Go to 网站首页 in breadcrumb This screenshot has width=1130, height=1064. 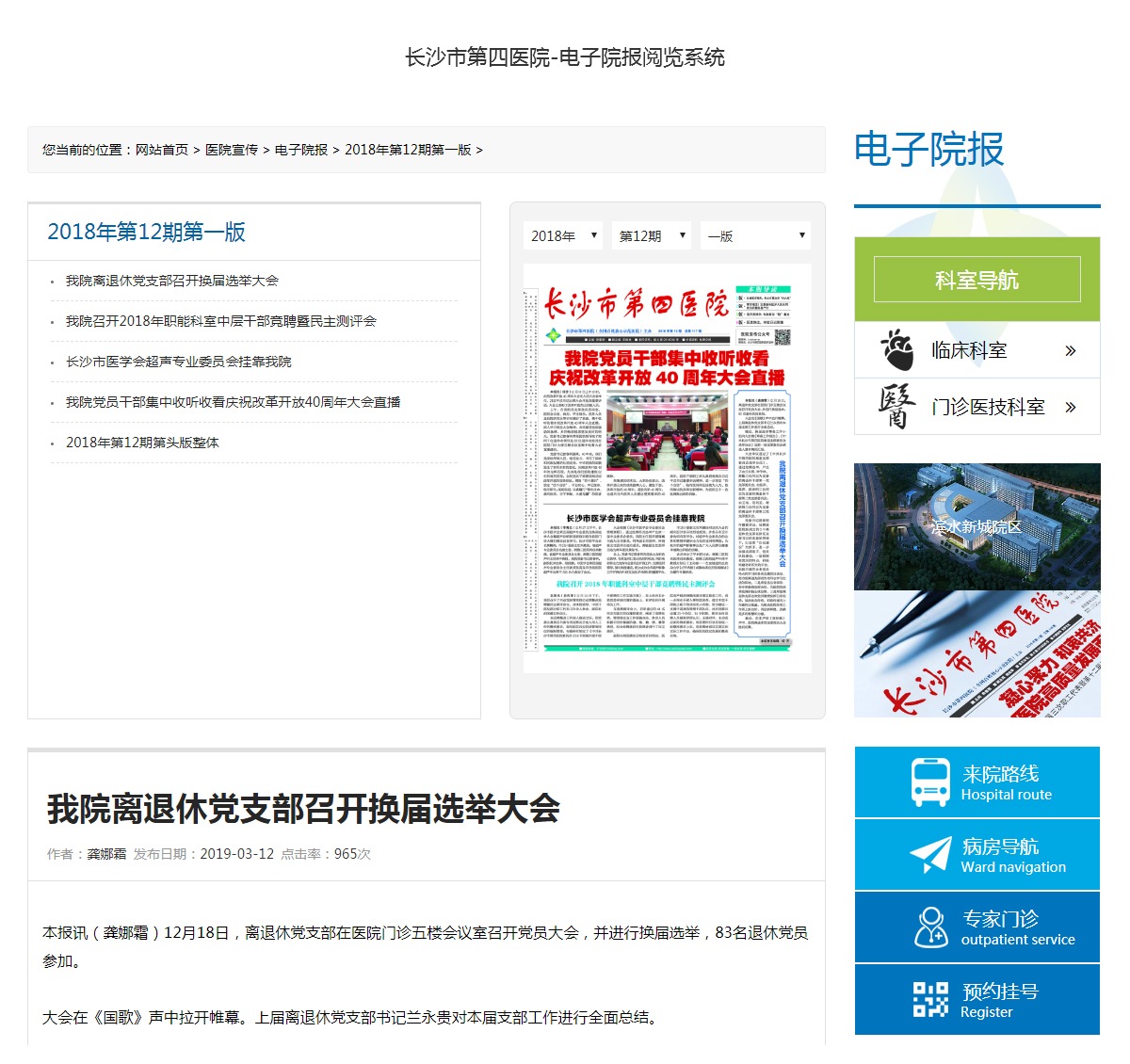tap(162, 150)
